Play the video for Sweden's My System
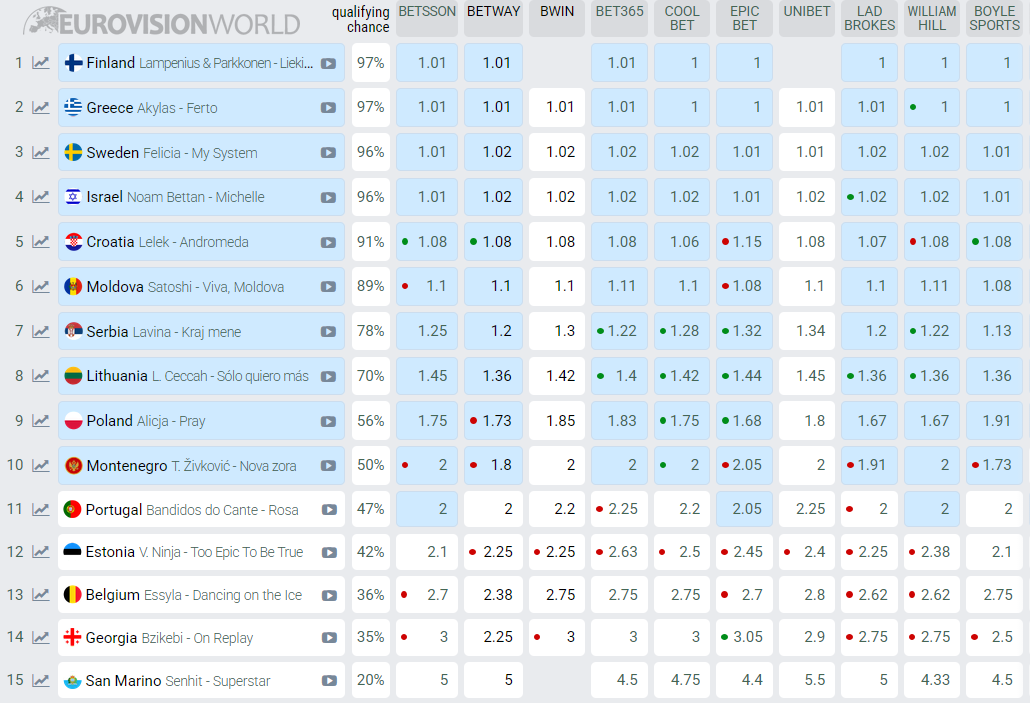This screenshot has height=703, width=1030. (x=328, y=152)
